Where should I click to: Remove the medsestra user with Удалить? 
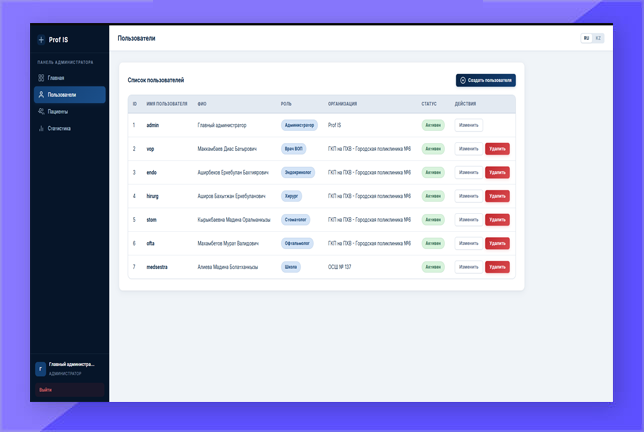(x=497, y=267)
